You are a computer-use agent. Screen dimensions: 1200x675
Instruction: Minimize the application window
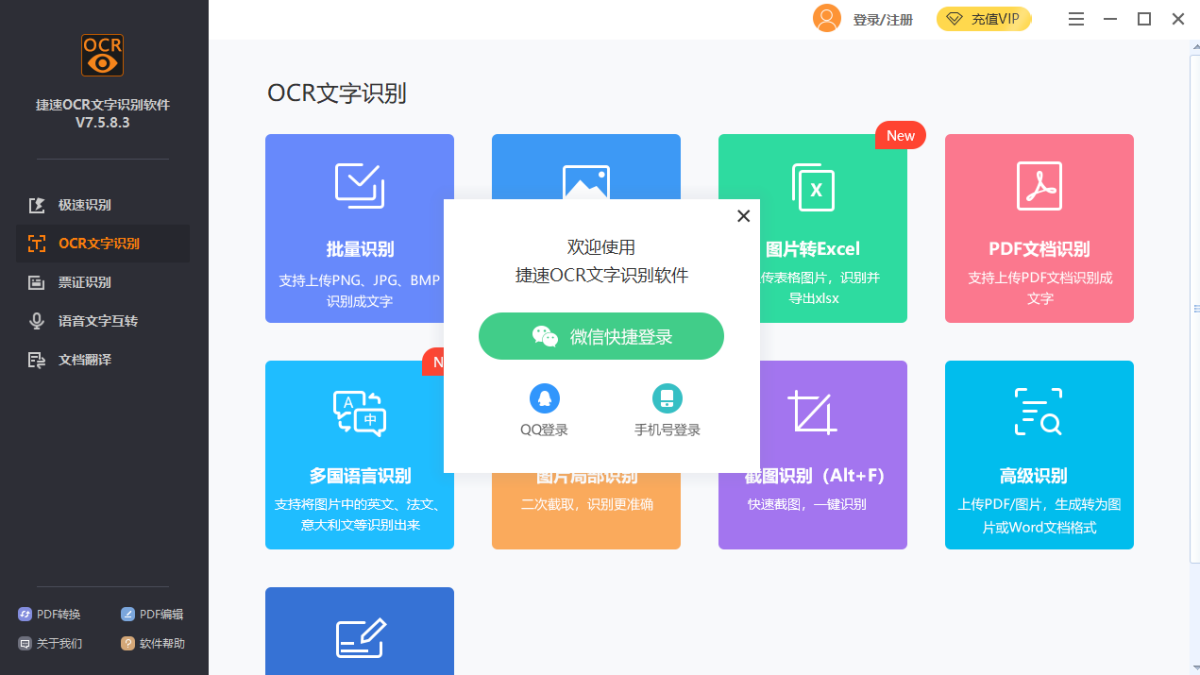[1110, 19]
